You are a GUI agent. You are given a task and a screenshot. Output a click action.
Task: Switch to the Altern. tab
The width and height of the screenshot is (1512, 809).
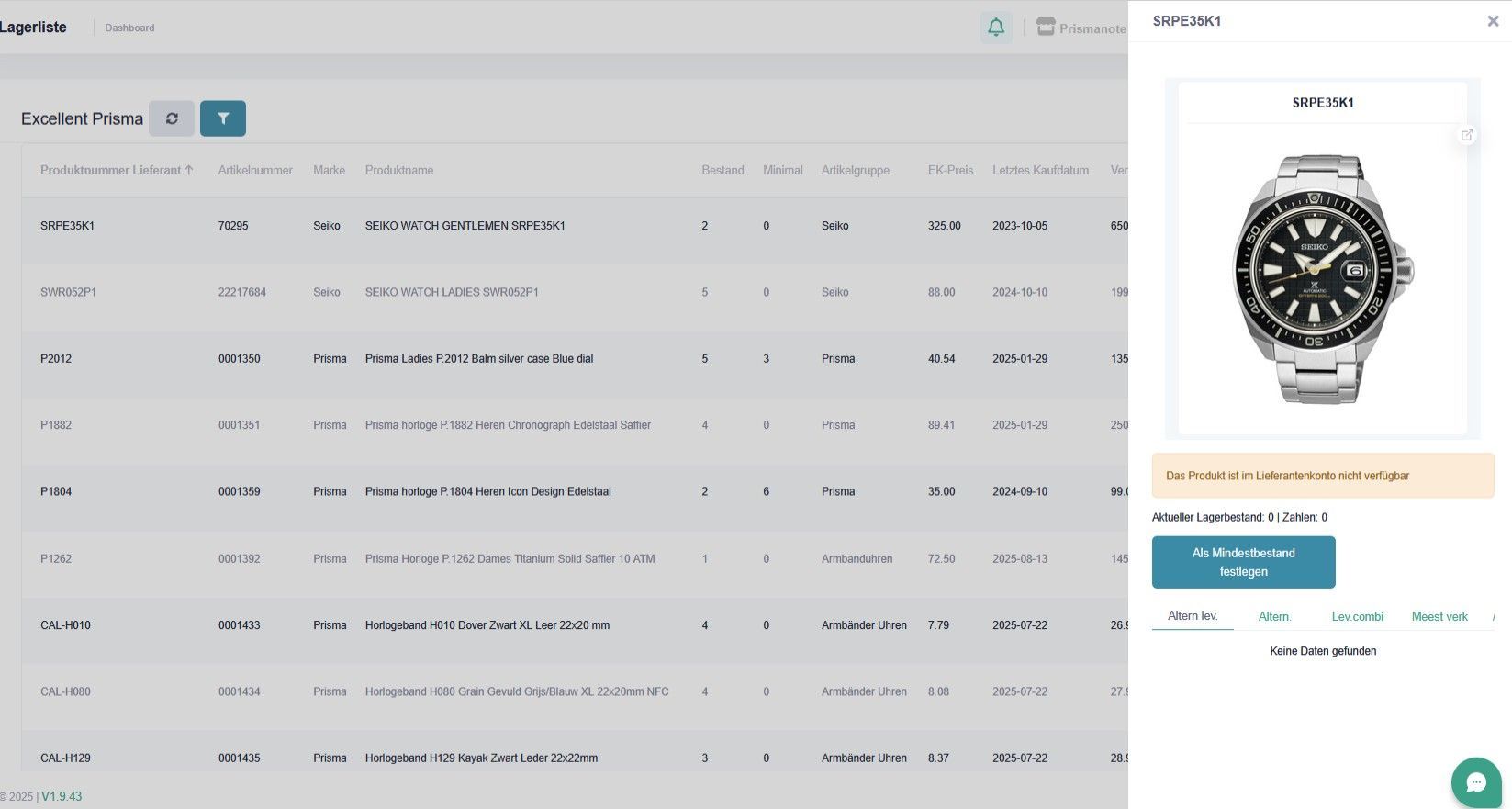tap(1274, 617)
